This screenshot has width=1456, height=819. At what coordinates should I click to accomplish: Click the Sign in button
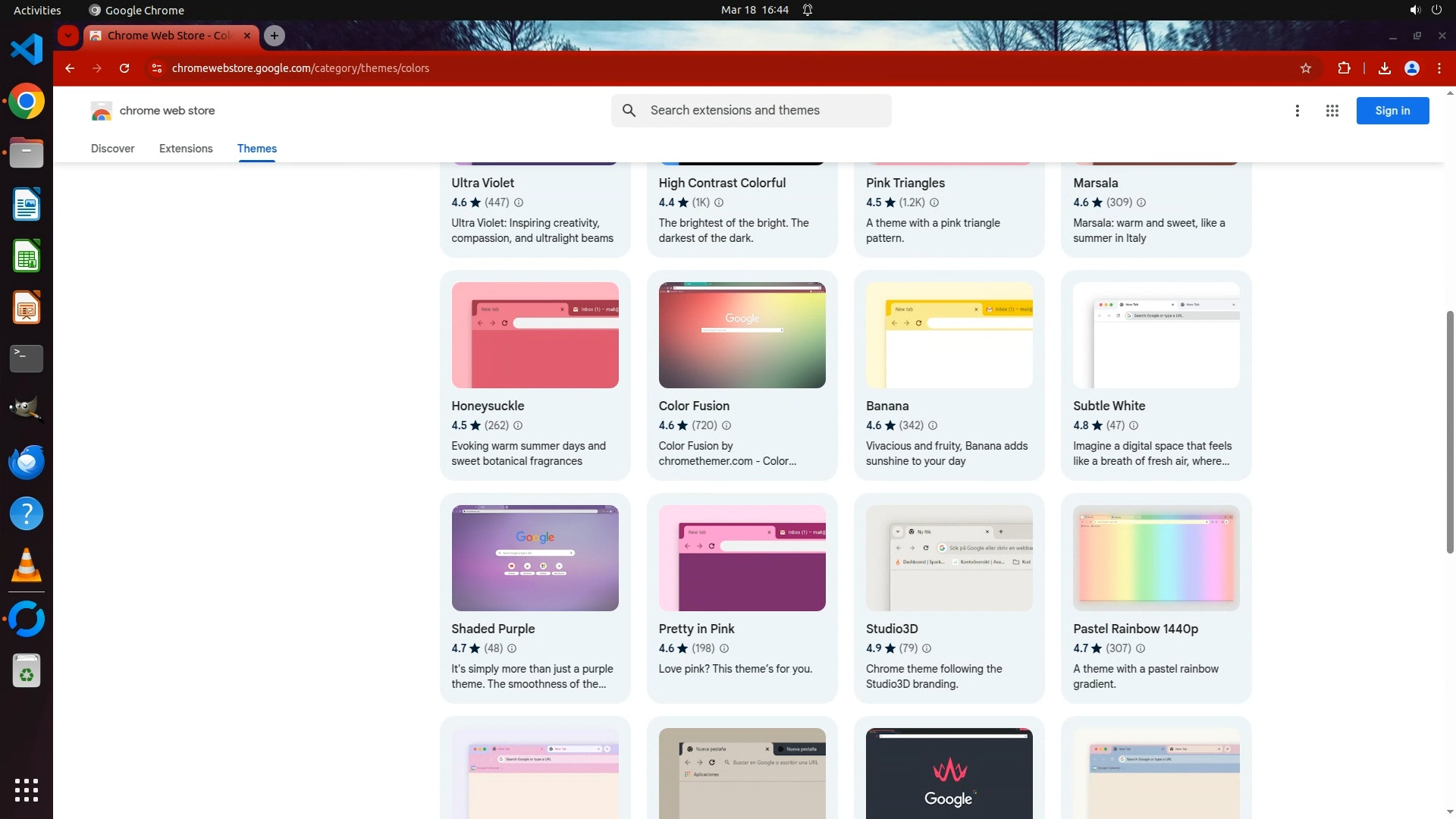point(1392,111)
